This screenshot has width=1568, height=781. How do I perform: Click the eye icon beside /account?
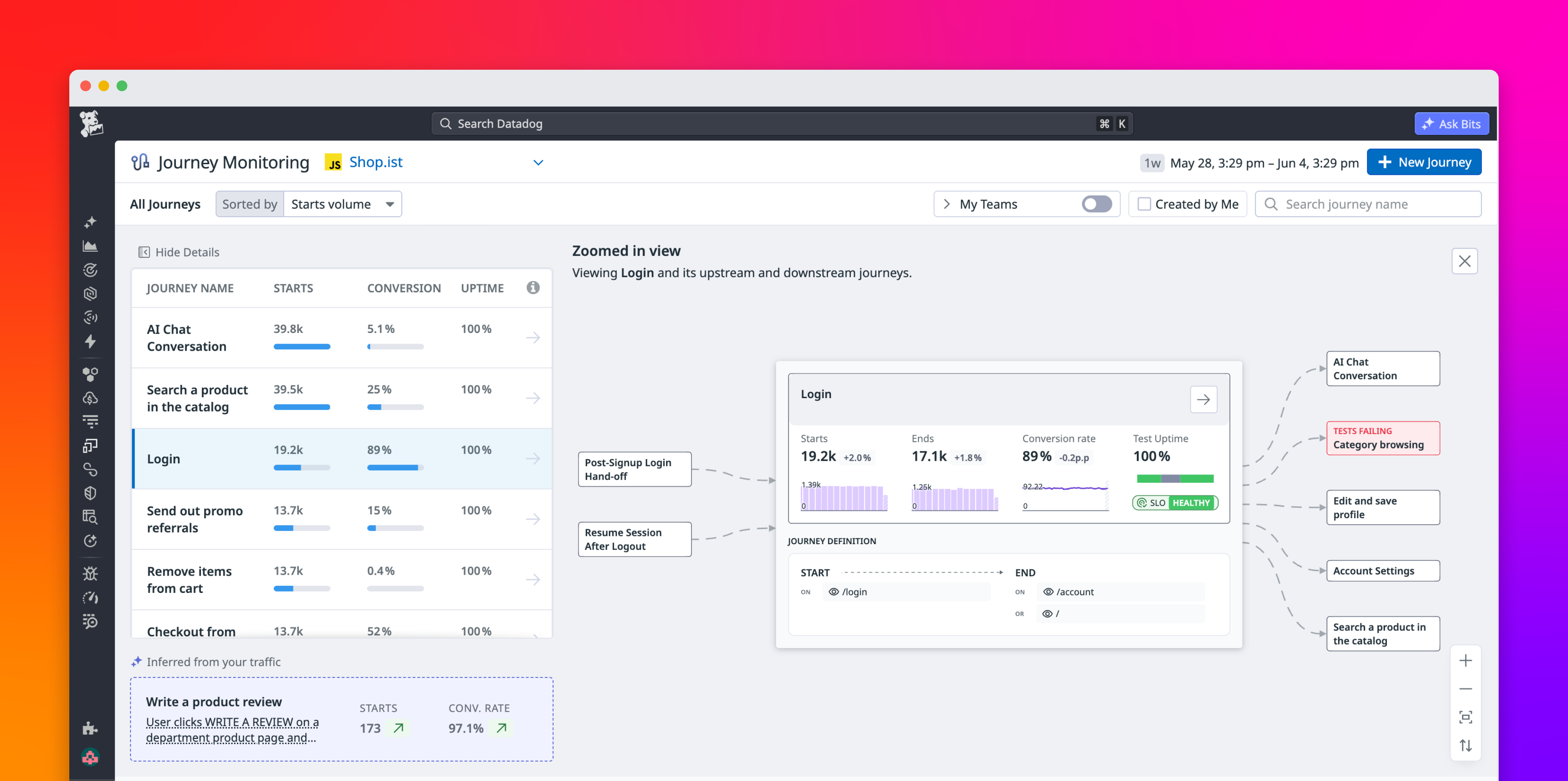point(1048,592)
